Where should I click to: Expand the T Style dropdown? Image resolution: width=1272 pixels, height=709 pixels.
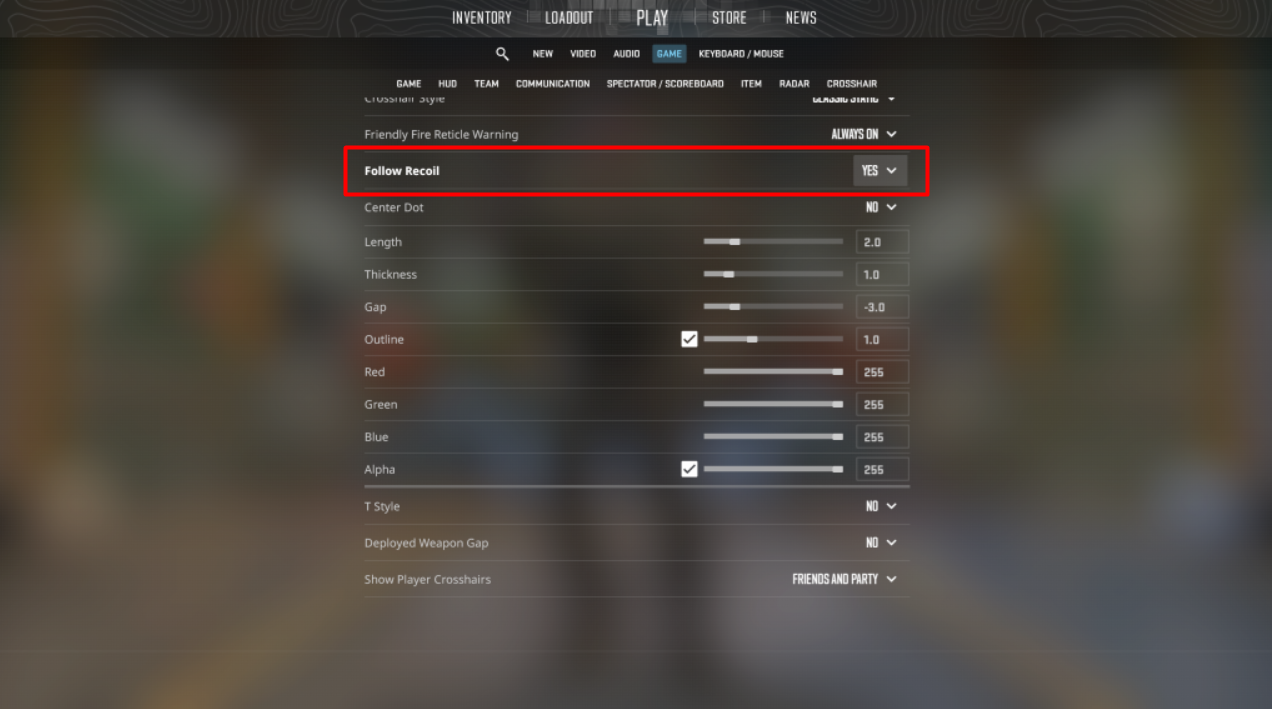[x=881, y=506]
